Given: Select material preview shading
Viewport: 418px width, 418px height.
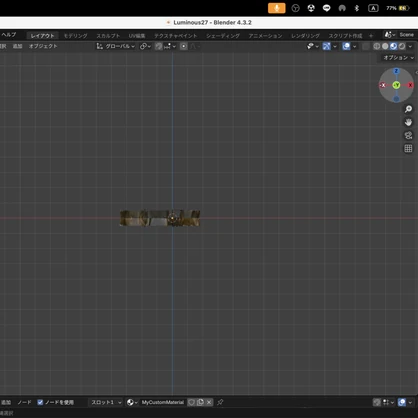Looking at the screenshot, I should point(393,46).
